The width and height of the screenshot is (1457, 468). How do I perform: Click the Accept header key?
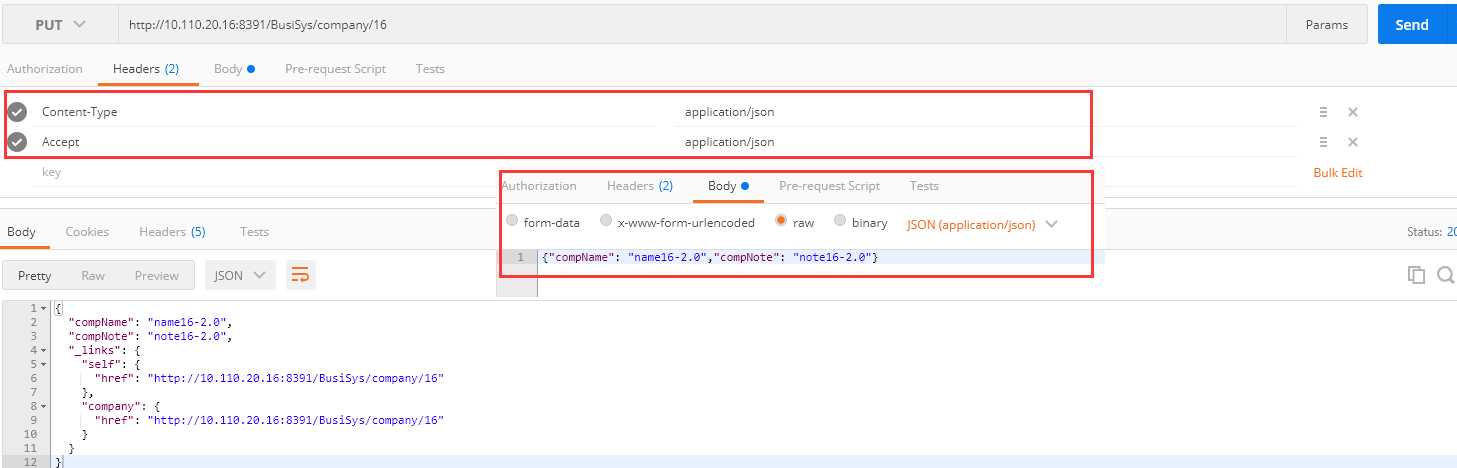(x=60, y=142)
